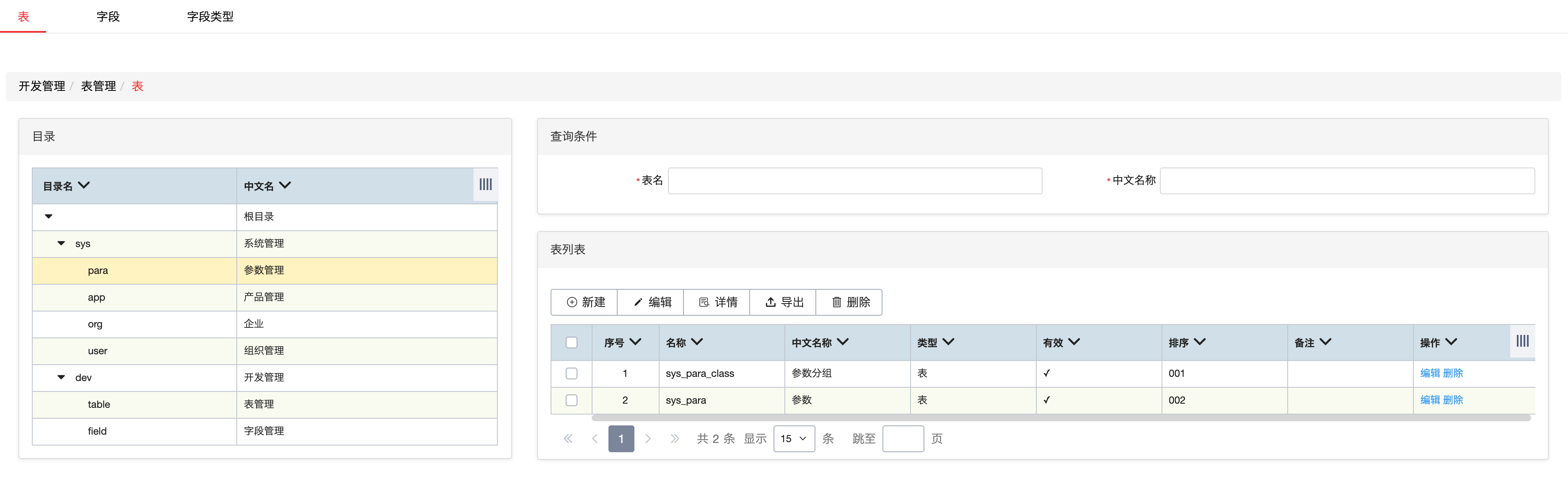Viewport: 1568px width, 479px height.
Task: Open the 中文名称 column header dropdown
Action: [842, 342]
